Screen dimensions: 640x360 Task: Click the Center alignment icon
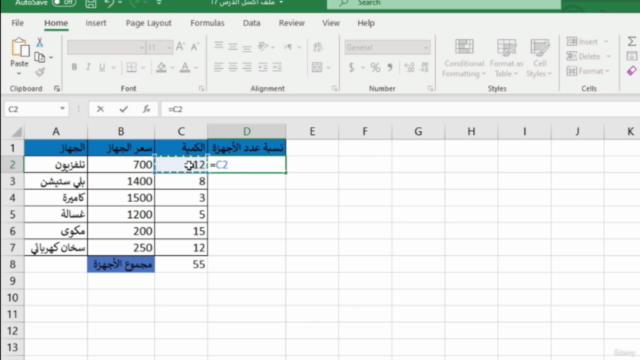(233, 67)
